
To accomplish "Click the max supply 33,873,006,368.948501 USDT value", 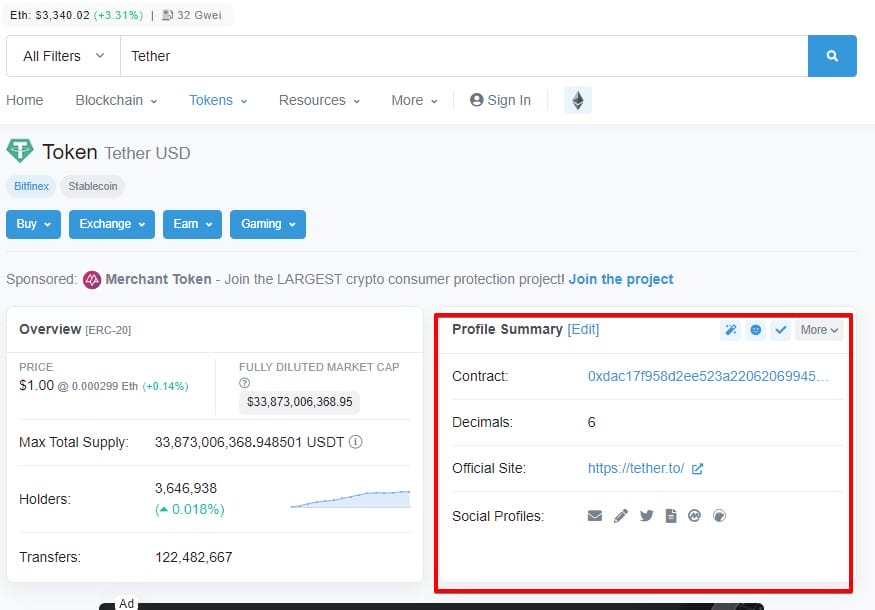I will pyautogui.click(x=249, y=442).
